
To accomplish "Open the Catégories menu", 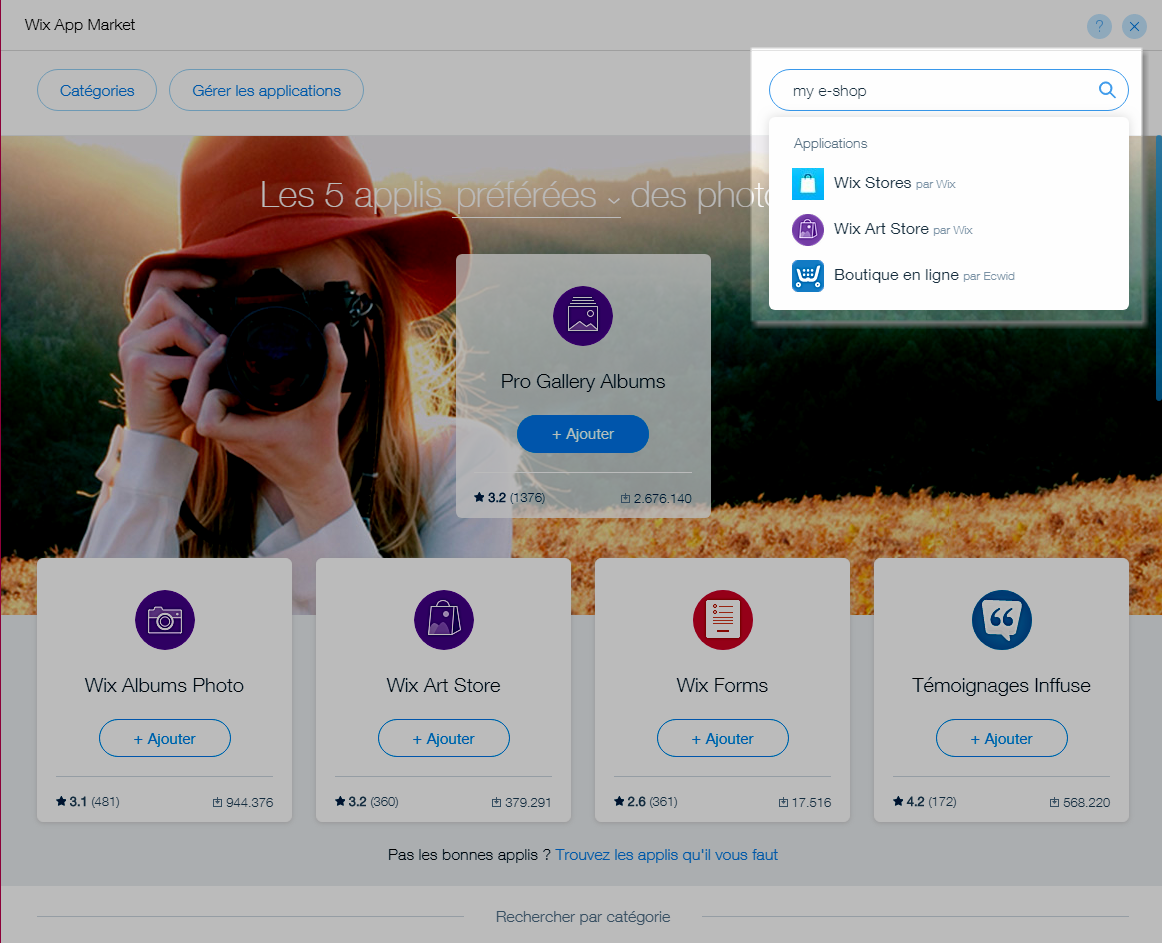I will coord(97,90).
